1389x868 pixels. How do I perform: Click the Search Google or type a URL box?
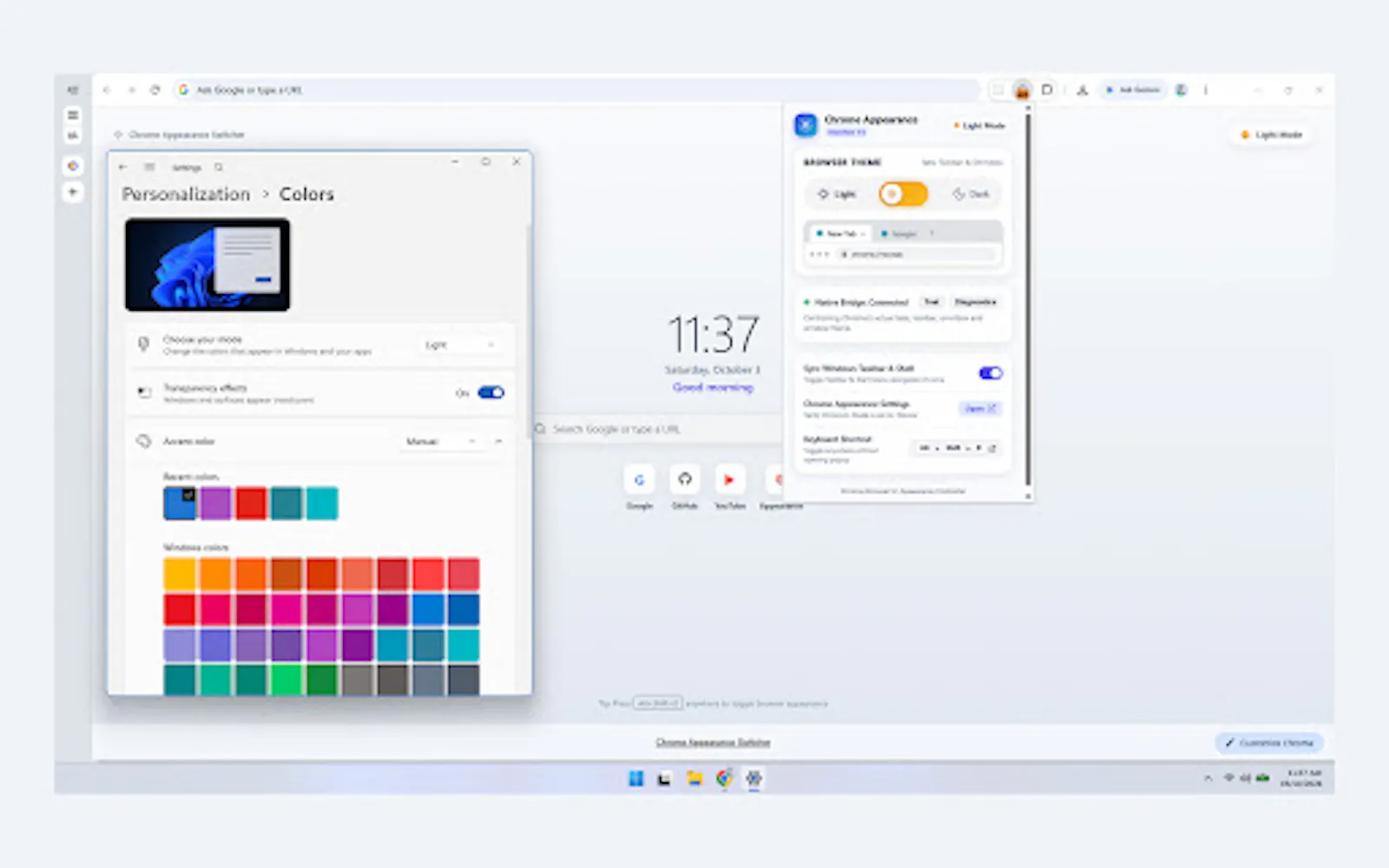pos(660,429)
